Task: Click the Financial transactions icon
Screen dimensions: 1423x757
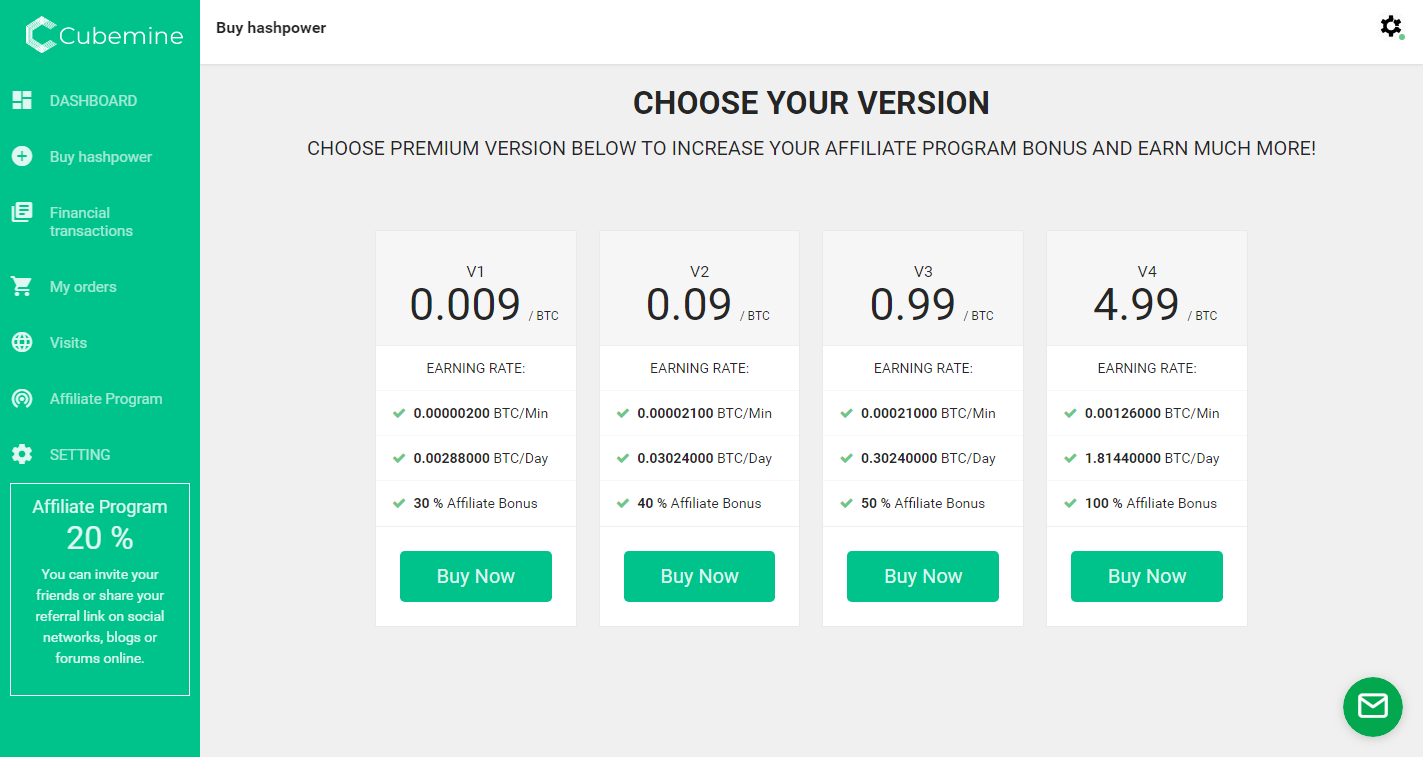Action: click(22, 212)
